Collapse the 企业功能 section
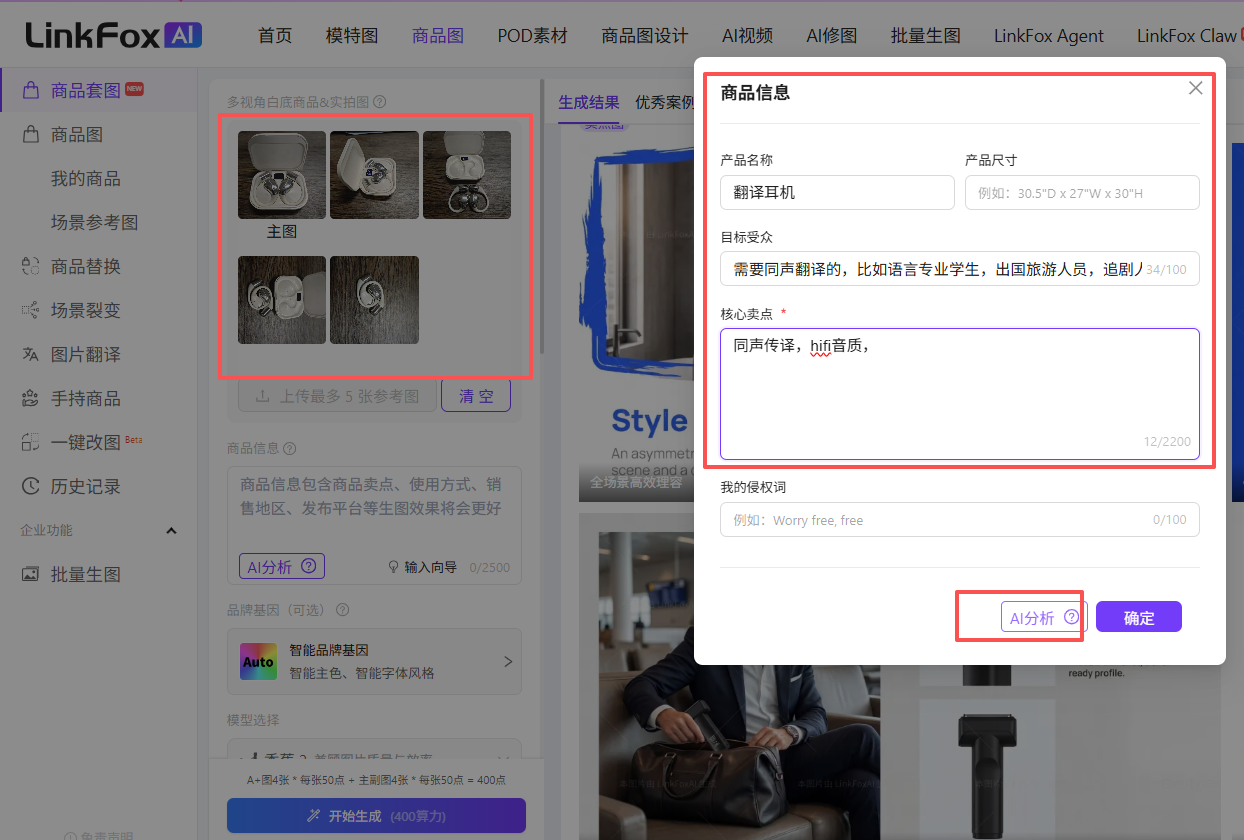This screenshot has height=840, width=1244. point(171,530)
